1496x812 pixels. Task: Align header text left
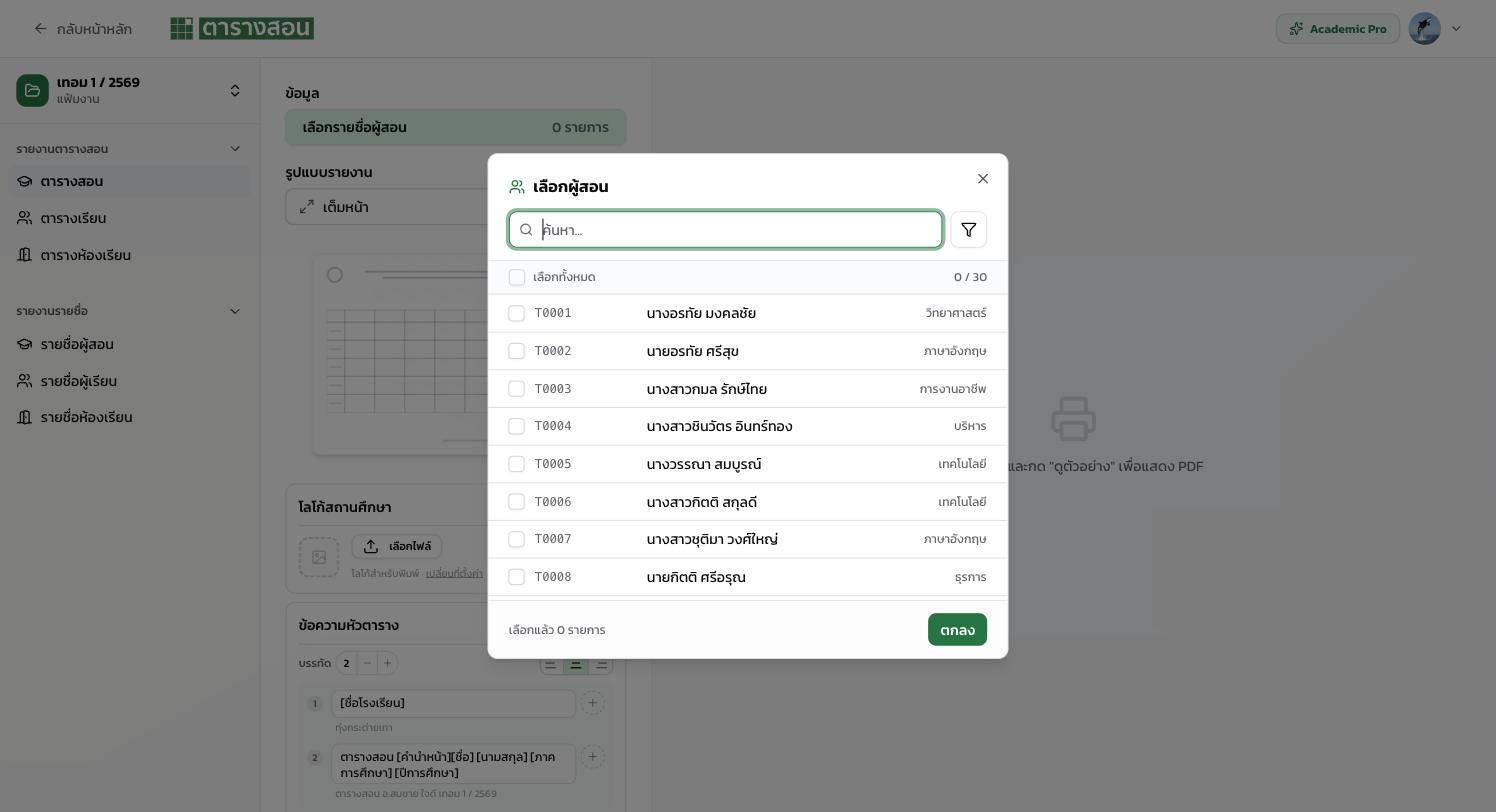[551, 664]
